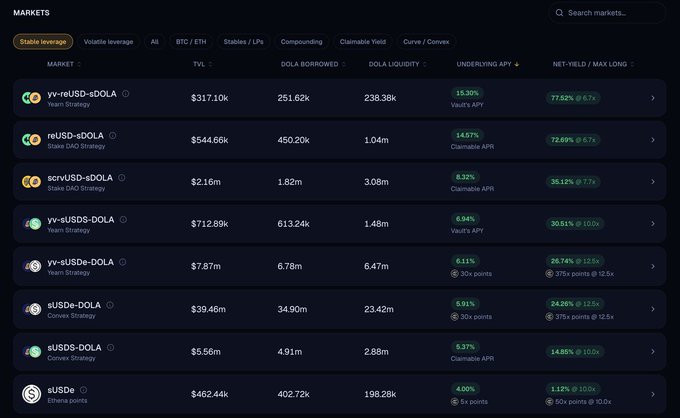Click the 613.24k DOLA borrowed value
680x418 pixels.
coord(293,224)
